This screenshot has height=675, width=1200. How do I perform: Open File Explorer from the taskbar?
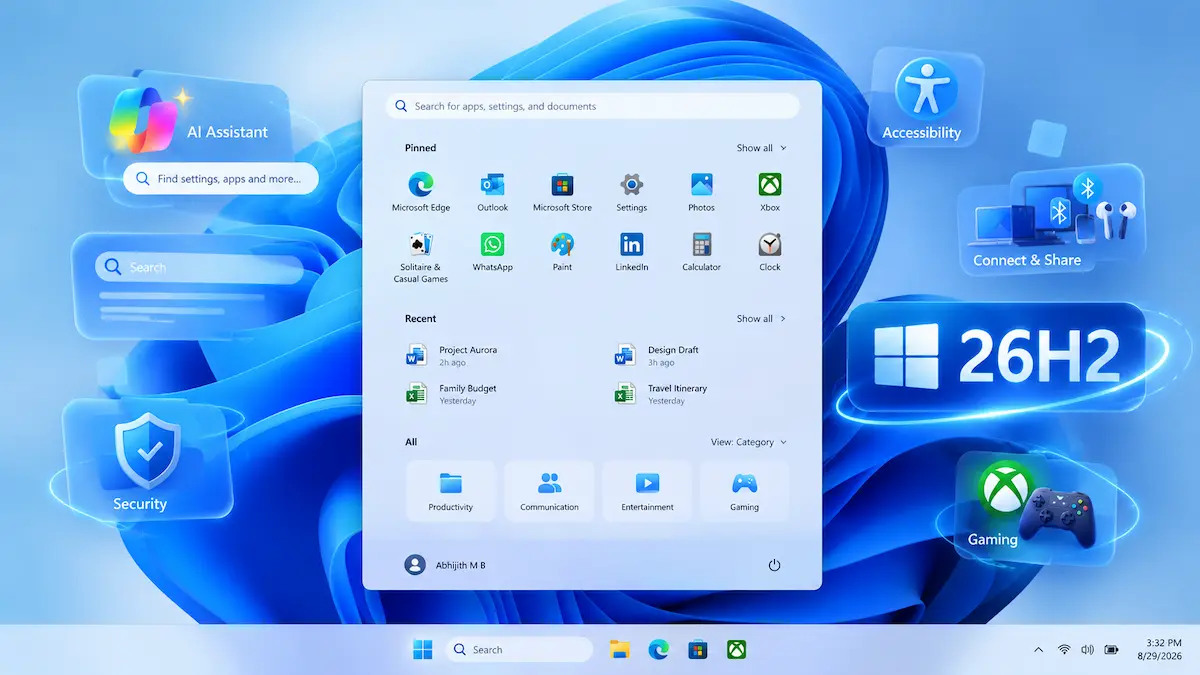(x=620, y=650)
